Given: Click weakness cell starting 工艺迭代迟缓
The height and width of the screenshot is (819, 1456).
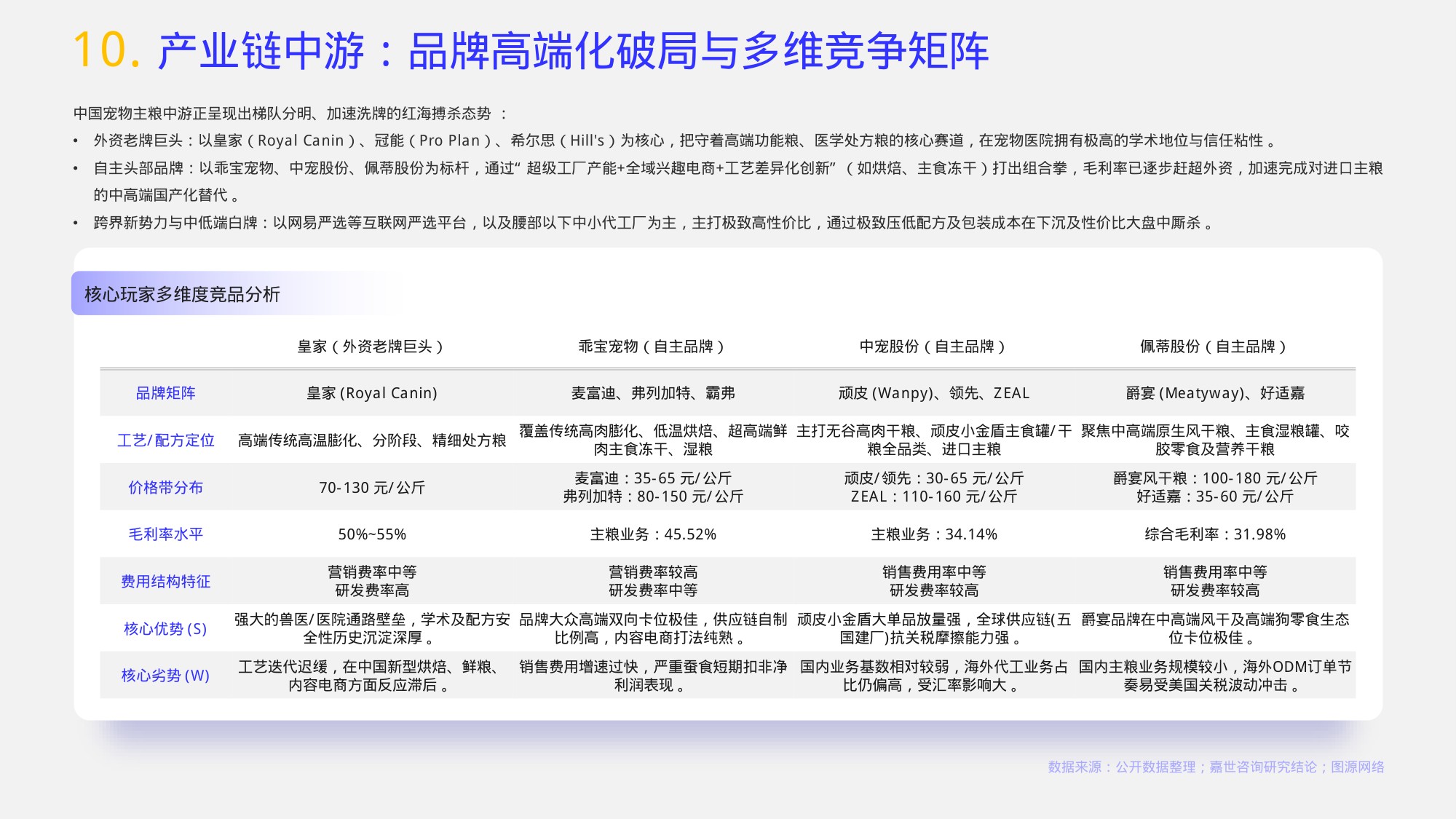Looking at the screenshot, I should [372, 676].
